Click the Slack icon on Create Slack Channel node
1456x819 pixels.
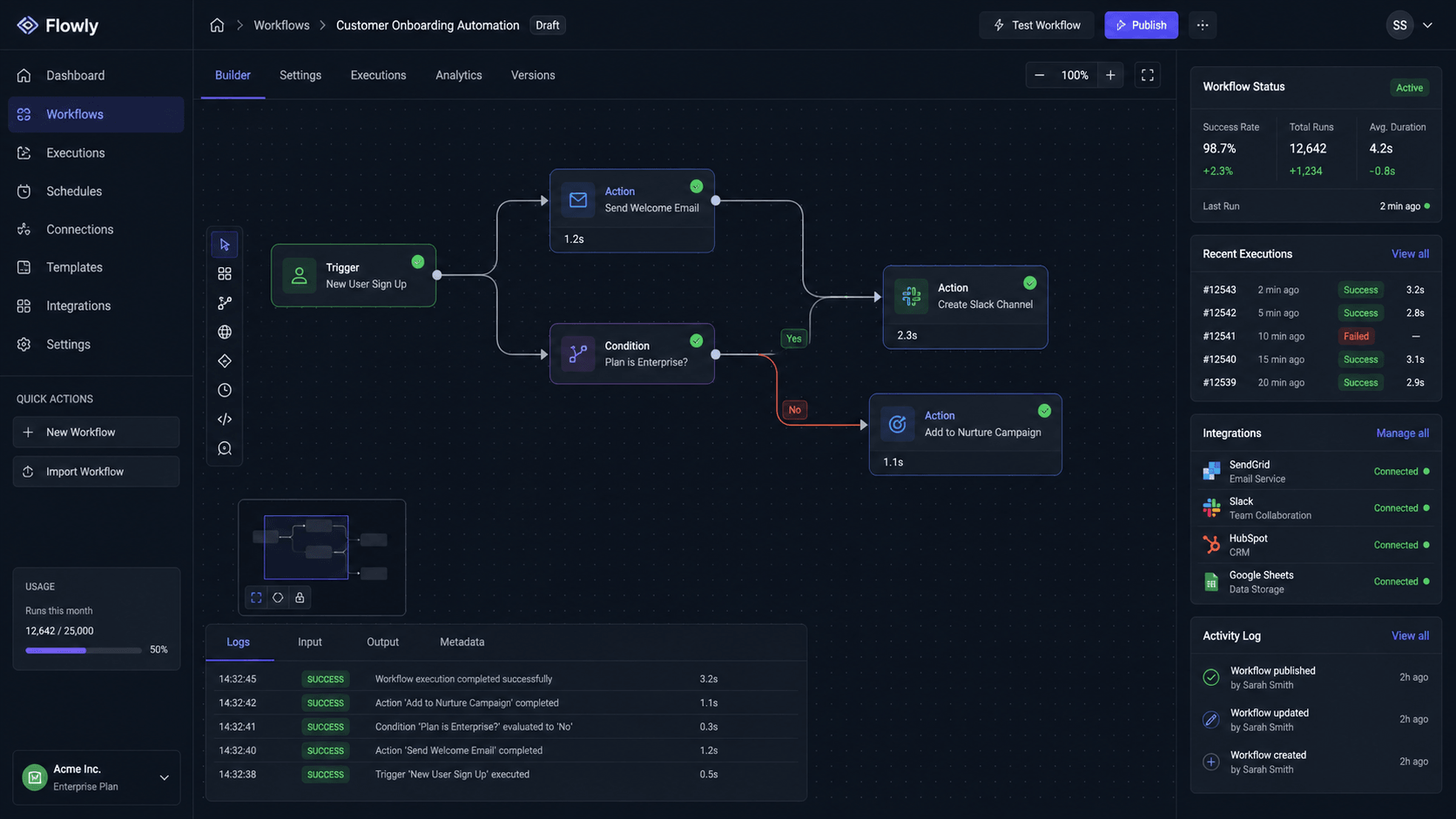tap(911, 296)
